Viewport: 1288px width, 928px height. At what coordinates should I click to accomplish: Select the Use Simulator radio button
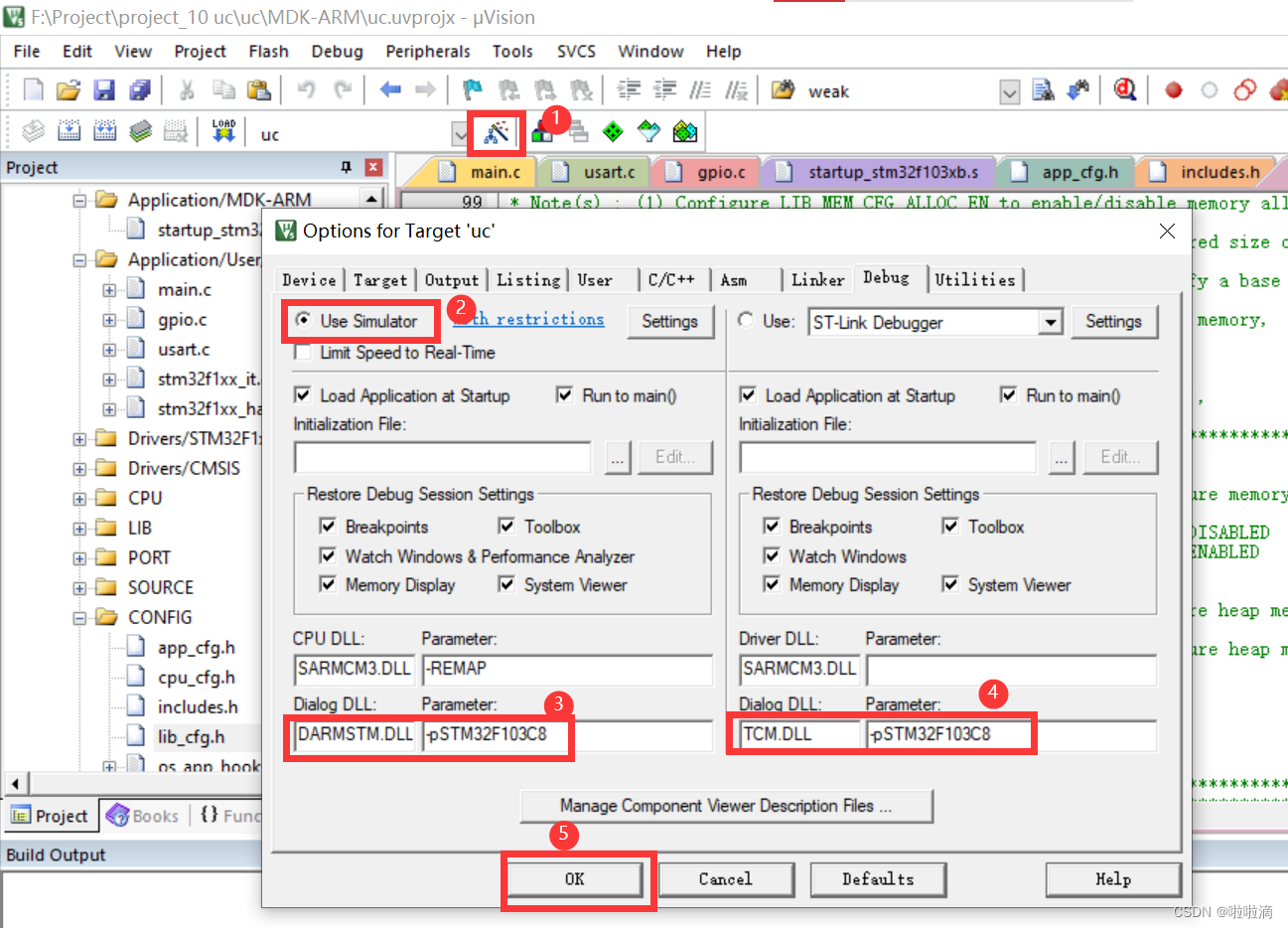[x=302, y=321]
